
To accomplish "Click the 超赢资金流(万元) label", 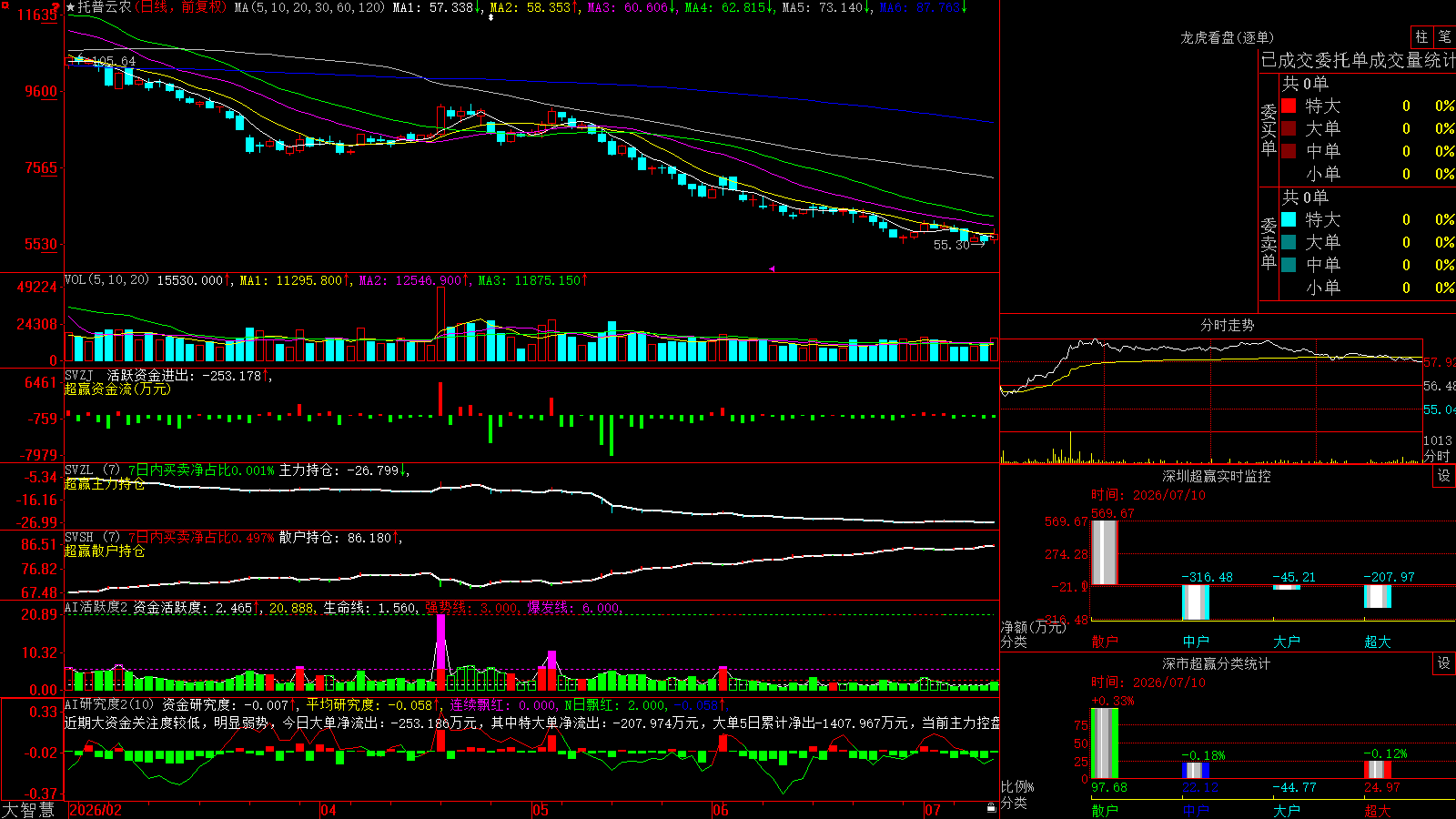I will [x=117, y=389].
